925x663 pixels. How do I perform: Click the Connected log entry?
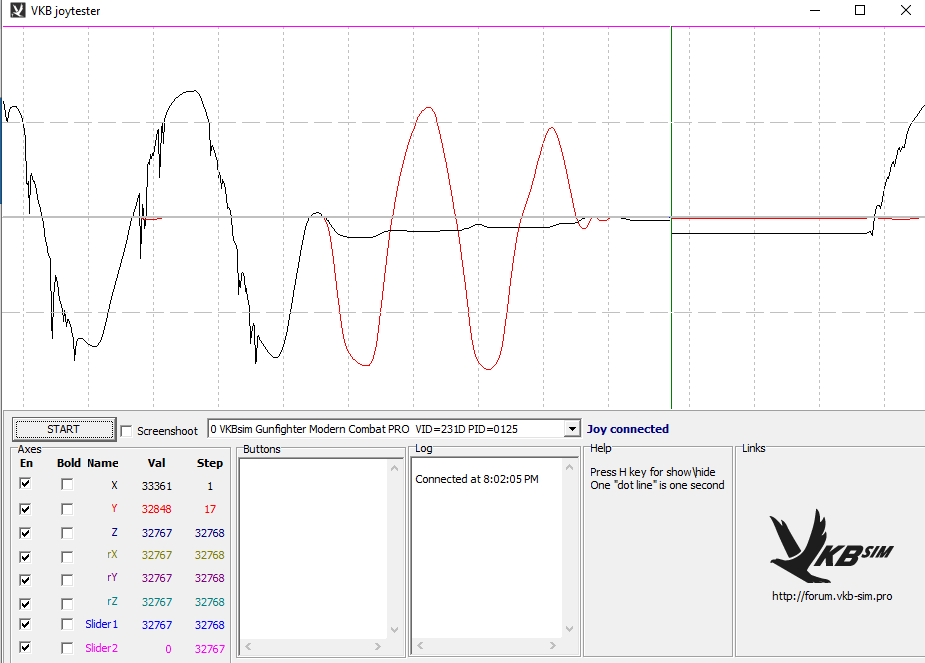[476, 479]
